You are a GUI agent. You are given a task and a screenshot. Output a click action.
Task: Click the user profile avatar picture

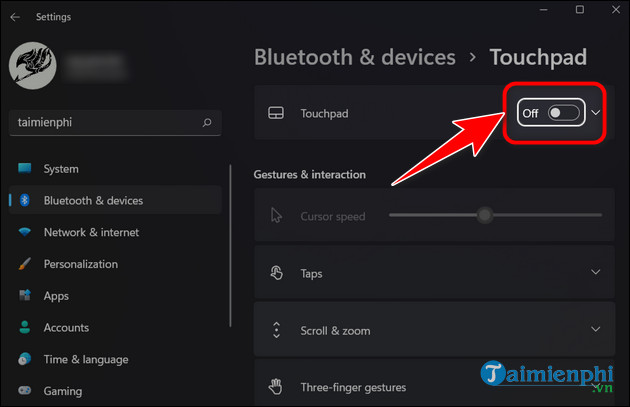pyautogui.click(x=33, y=65)
